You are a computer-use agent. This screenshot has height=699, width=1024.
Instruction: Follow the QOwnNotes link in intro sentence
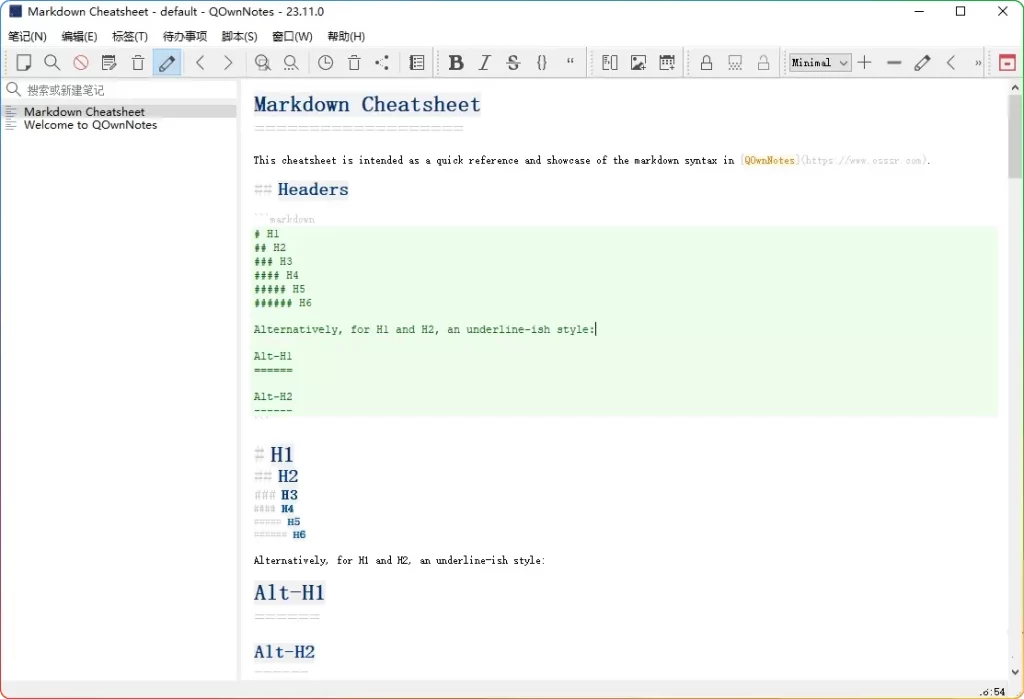click(x=769, y=160)
